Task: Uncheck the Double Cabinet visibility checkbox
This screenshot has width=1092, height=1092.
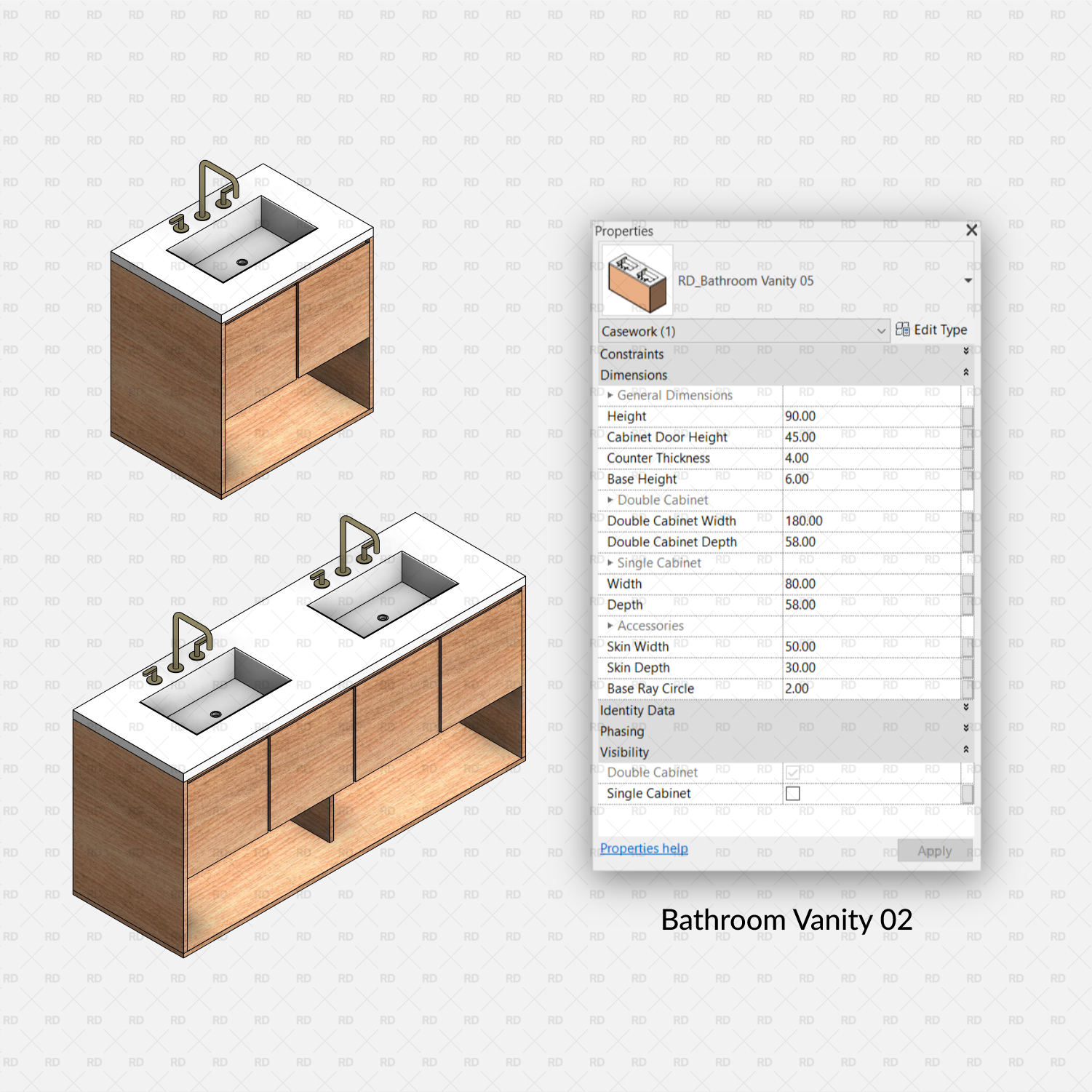Action: pos(791,772)
